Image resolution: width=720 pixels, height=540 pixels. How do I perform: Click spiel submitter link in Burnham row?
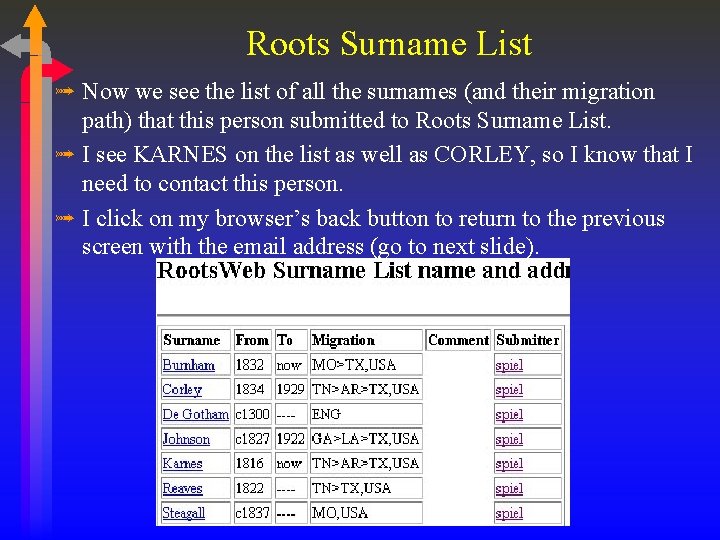[x=509, y=365]
